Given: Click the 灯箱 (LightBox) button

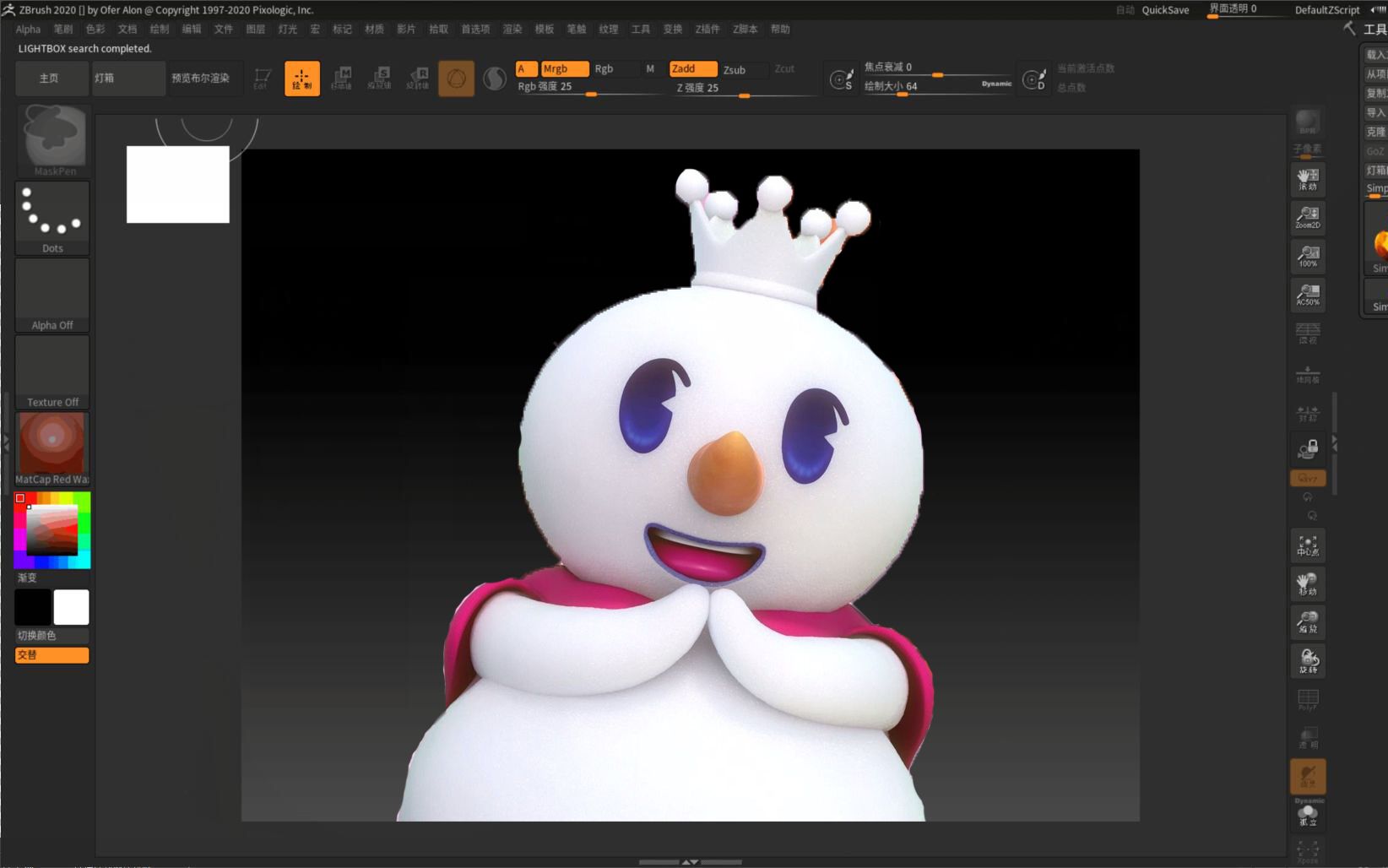Looking at the screenshot, I should click(x=128, y=79).
